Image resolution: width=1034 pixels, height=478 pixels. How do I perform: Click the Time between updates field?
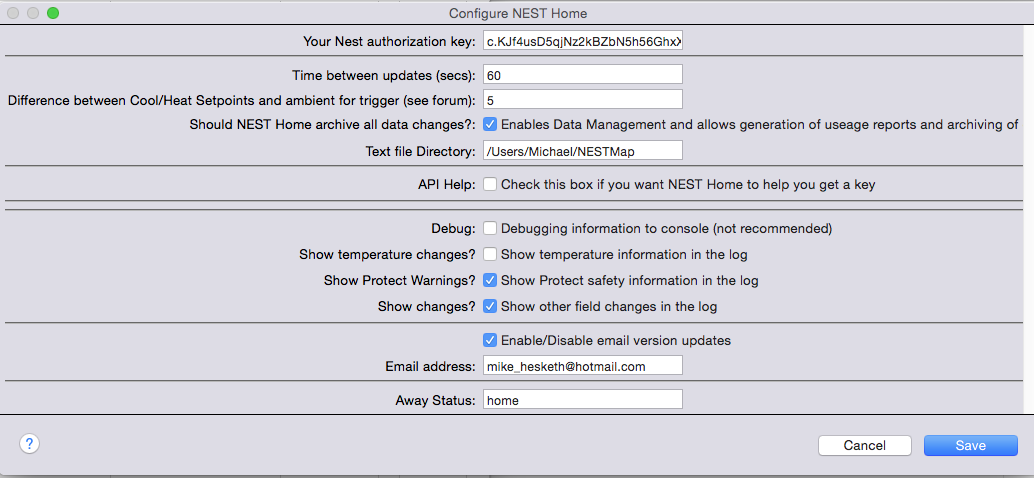click(x=582, y=75)
